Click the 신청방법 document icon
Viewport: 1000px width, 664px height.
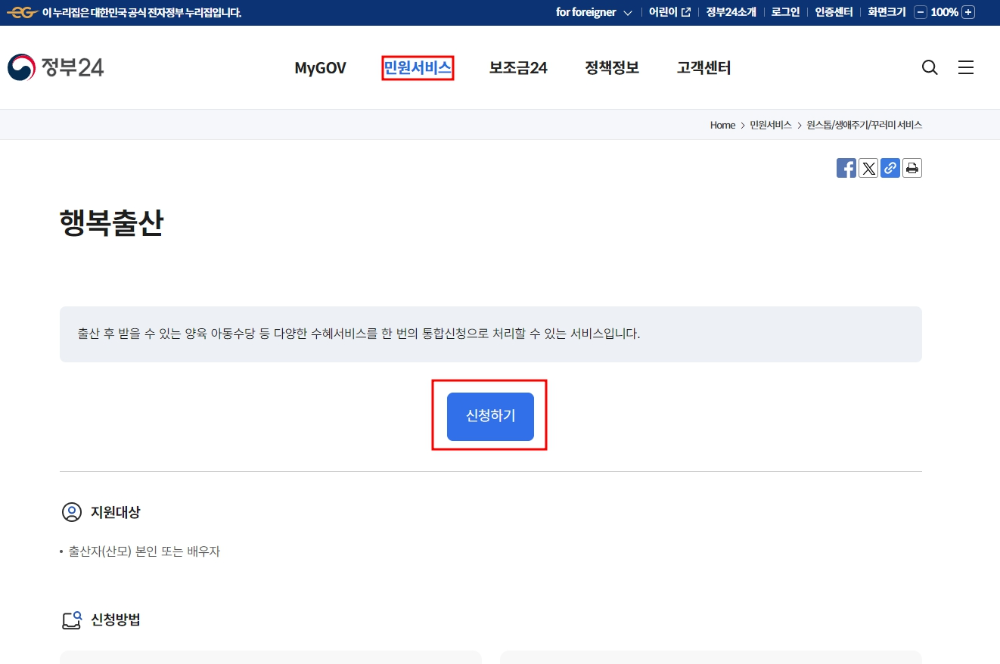[70, 620]
